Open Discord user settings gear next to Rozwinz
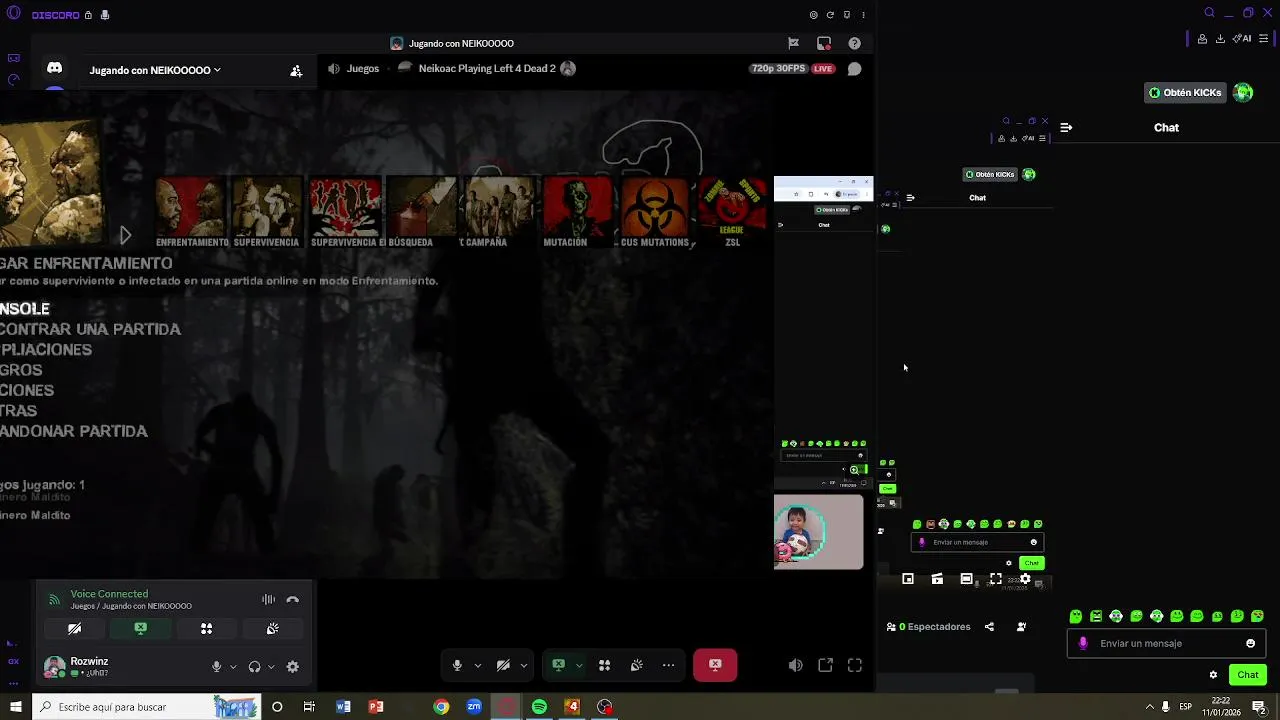 (x=292, y=667)
